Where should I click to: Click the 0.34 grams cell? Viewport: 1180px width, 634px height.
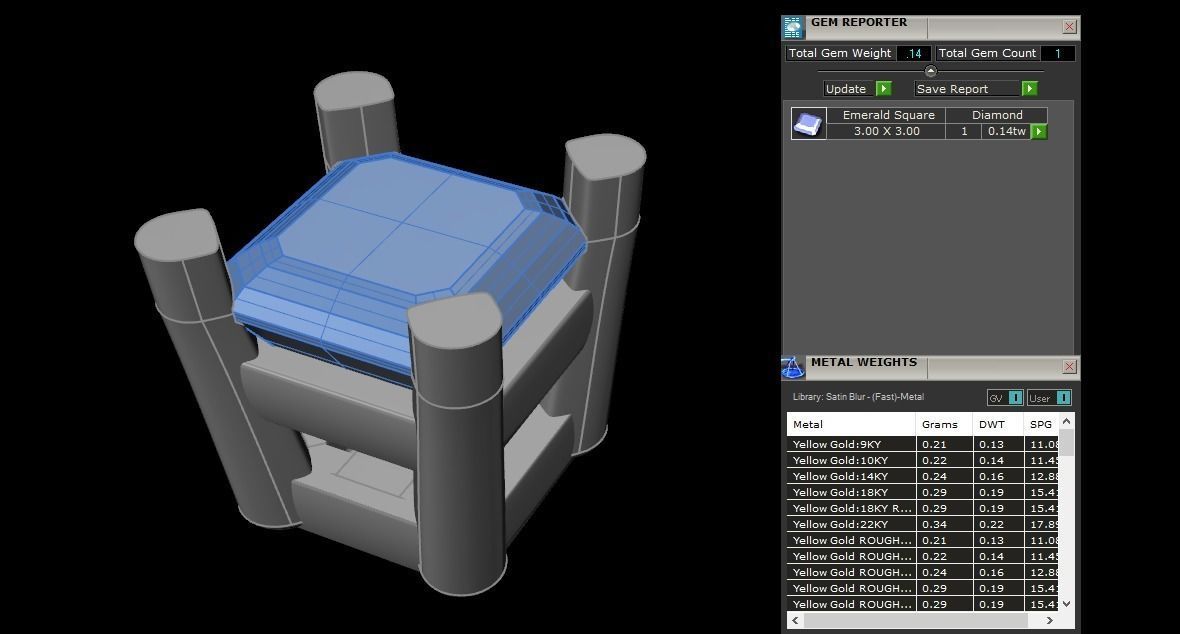coord(944,524)
